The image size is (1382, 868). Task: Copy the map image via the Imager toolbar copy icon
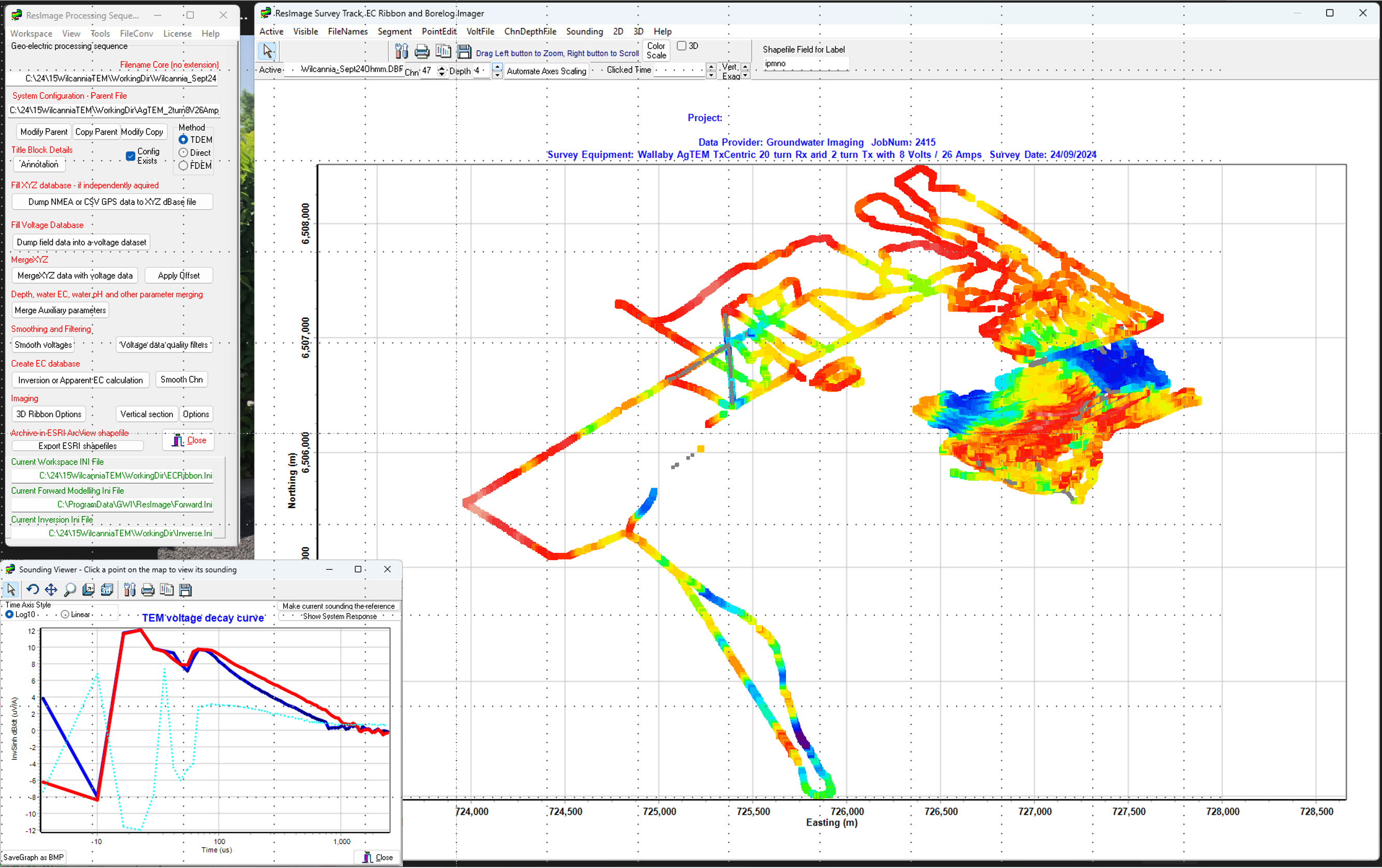(443, 52)
